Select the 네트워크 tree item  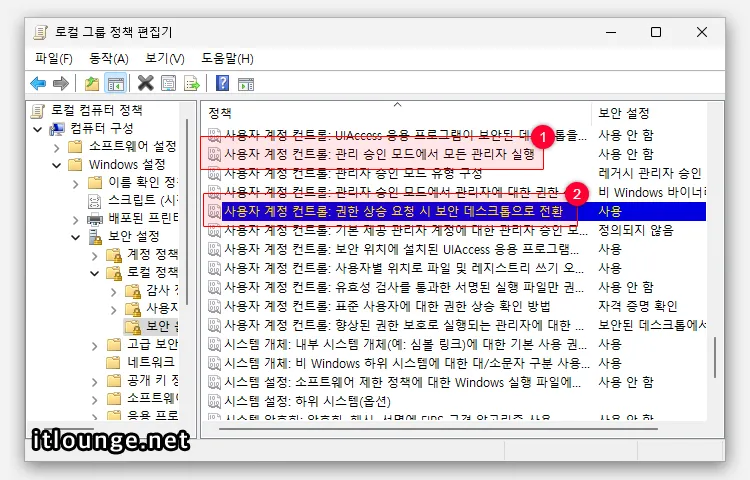[x=151, y=362]
